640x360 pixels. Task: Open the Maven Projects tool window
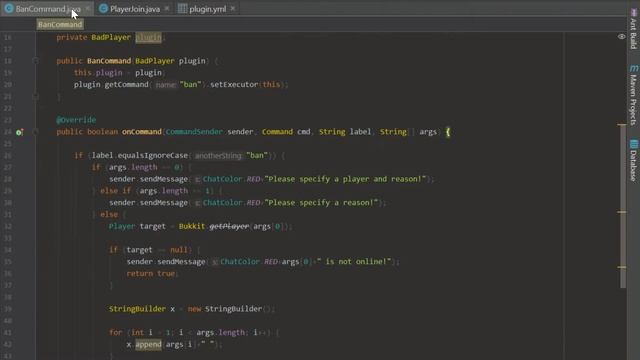pyautogui.click(x=633, y=95)
